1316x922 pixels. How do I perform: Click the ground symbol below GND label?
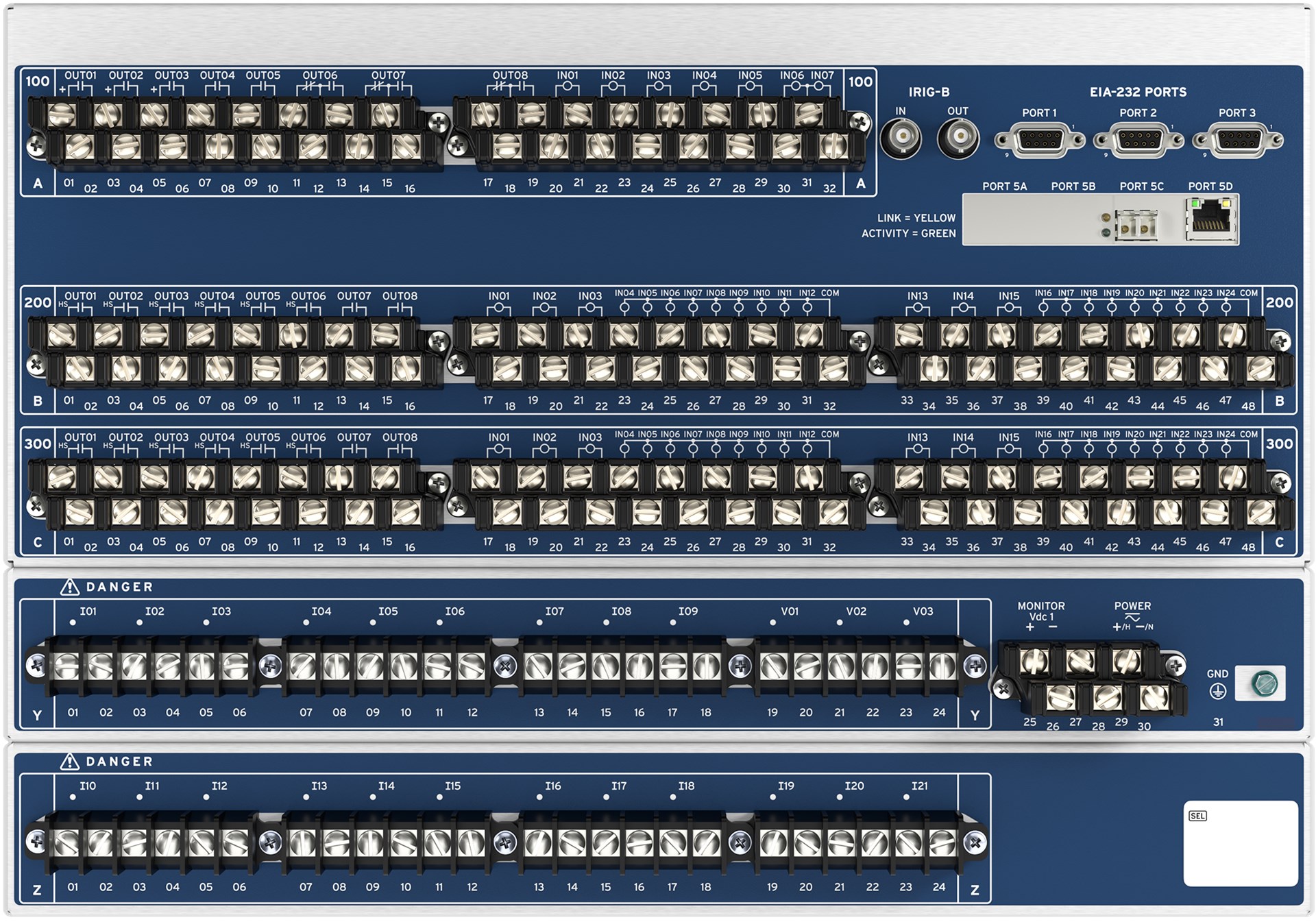[x=1217, y=691]
